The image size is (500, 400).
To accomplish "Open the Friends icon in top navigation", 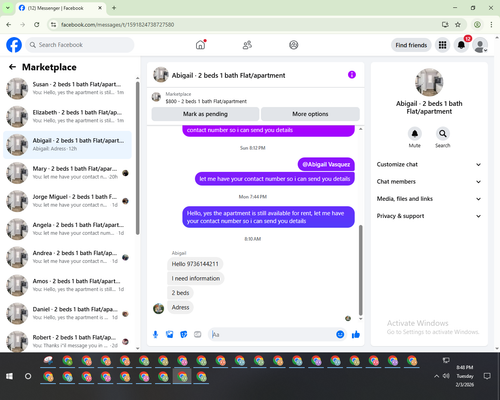I will point(247,45).
